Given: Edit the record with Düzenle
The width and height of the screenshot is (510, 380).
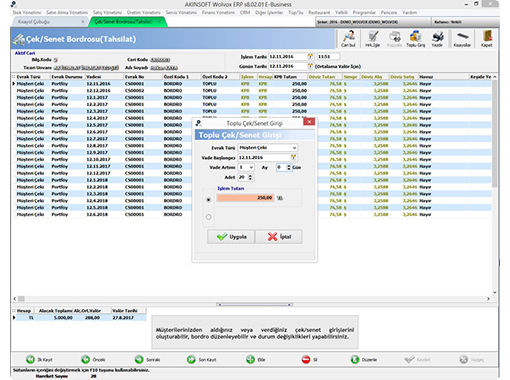Looking at the screenshot, I should [364, 359].
